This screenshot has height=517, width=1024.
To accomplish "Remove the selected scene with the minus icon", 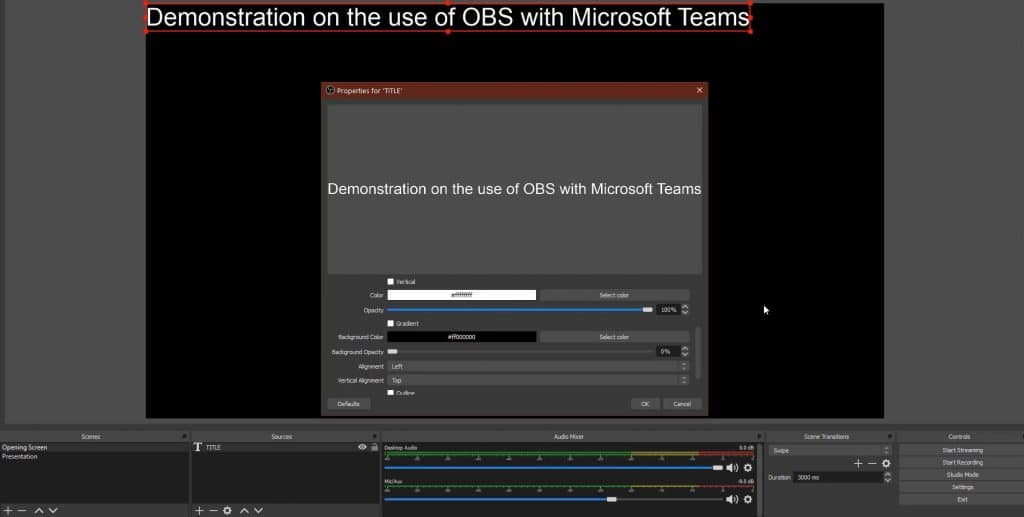I will 22,510.
